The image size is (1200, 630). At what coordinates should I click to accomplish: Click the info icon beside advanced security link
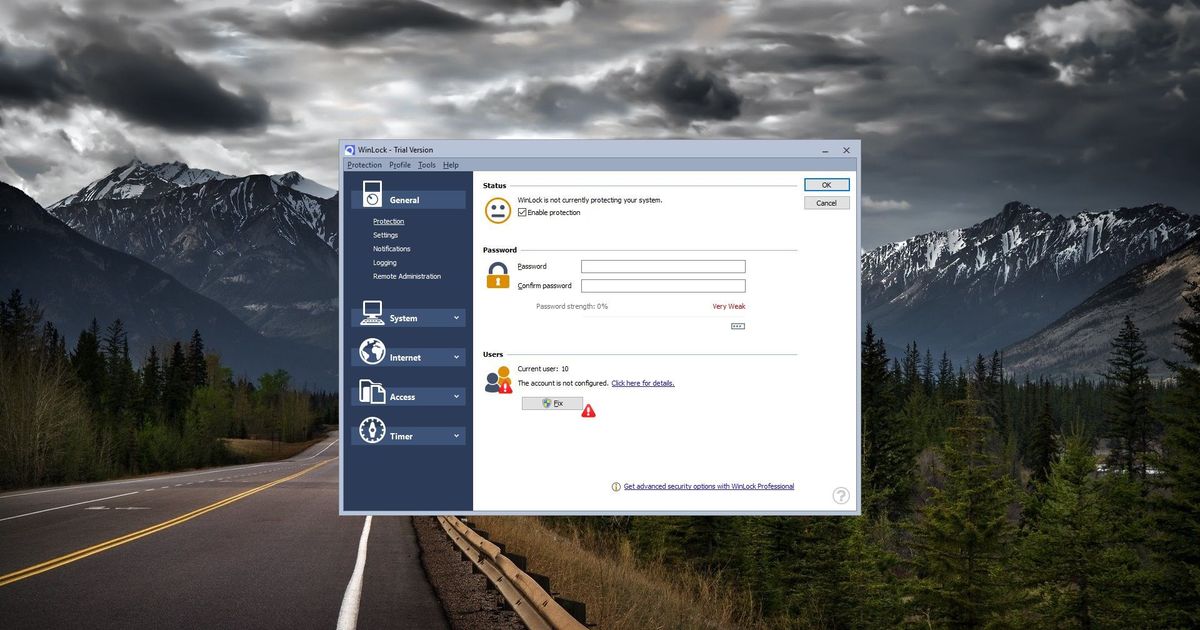pos(616,487)
